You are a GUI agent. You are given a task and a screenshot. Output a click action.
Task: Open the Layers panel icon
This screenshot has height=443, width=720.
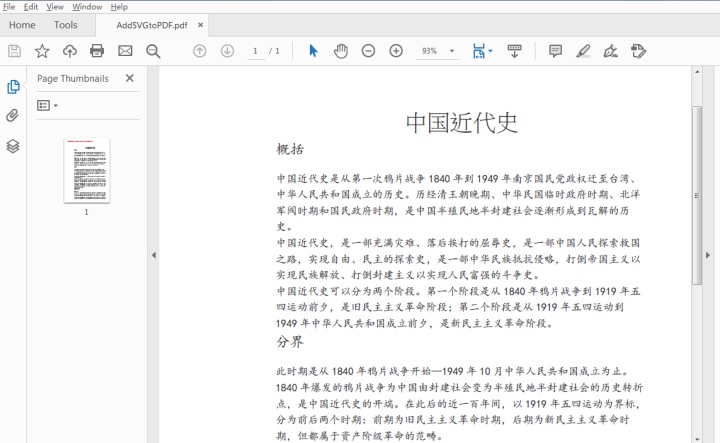pyautogui.click(x=13, y=146)
